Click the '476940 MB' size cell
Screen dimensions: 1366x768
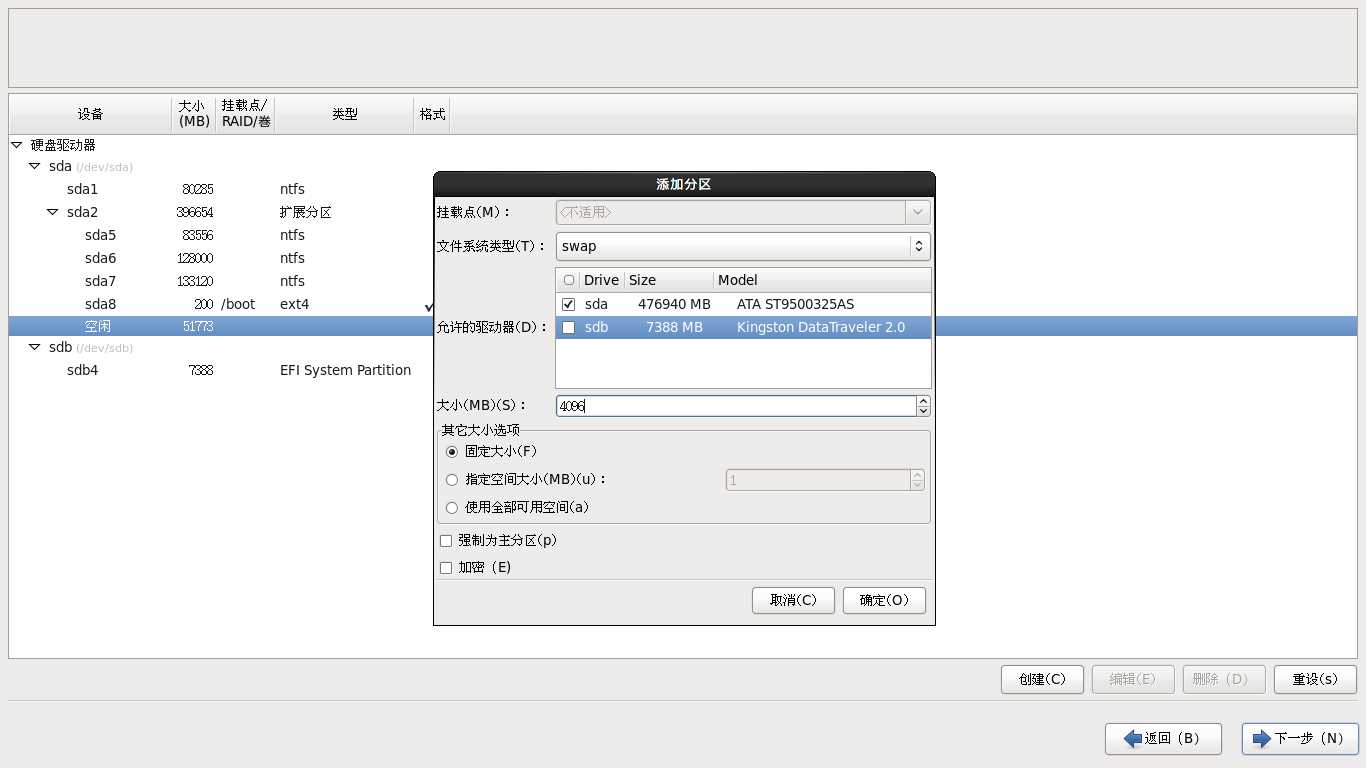click(x=674, y=304)
